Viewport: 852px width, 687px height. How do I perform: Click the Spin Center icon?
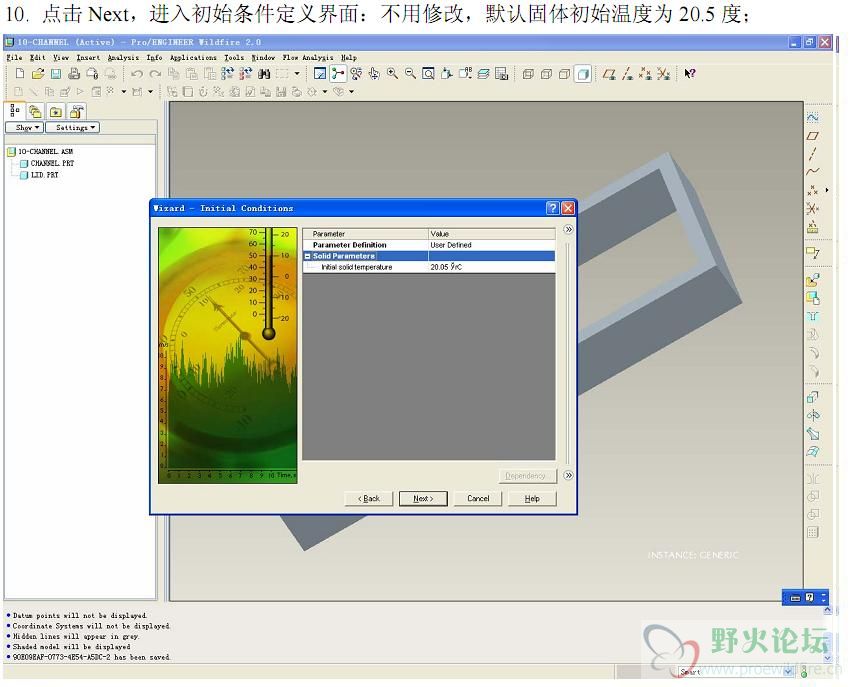[337, 73]
